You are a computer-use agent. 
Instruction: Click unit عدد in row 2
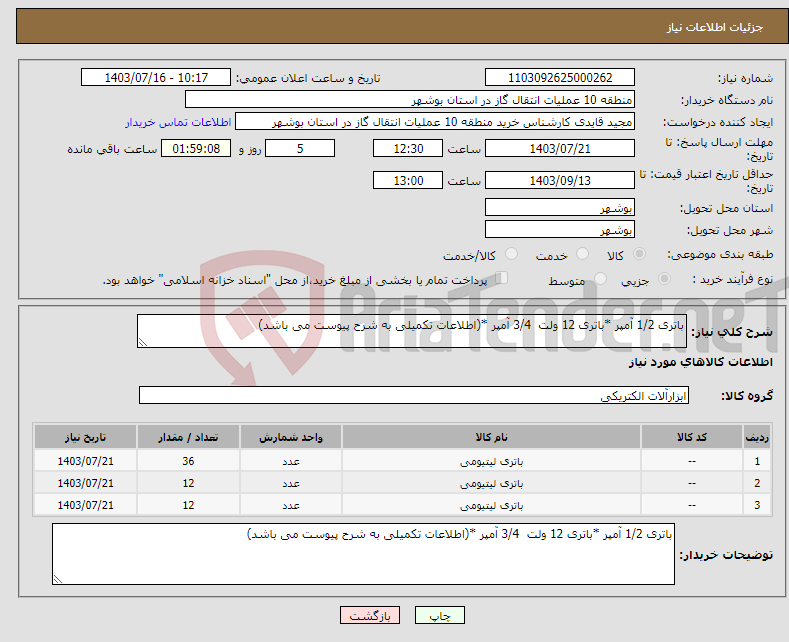291,483
